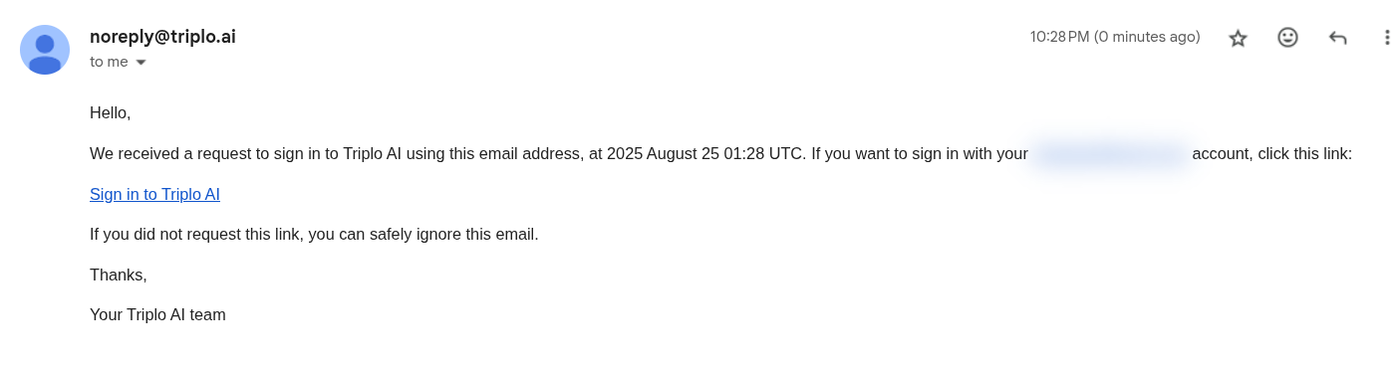Click the "Thanks," closing line
Image resolution: width=1400 pixels, height=368 pixels.
[118, 274]
